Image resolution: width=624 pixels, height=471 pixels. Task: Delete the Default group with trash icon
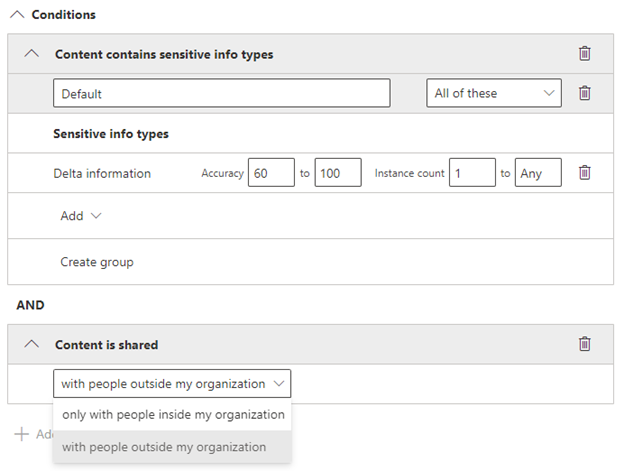point(585,93)
